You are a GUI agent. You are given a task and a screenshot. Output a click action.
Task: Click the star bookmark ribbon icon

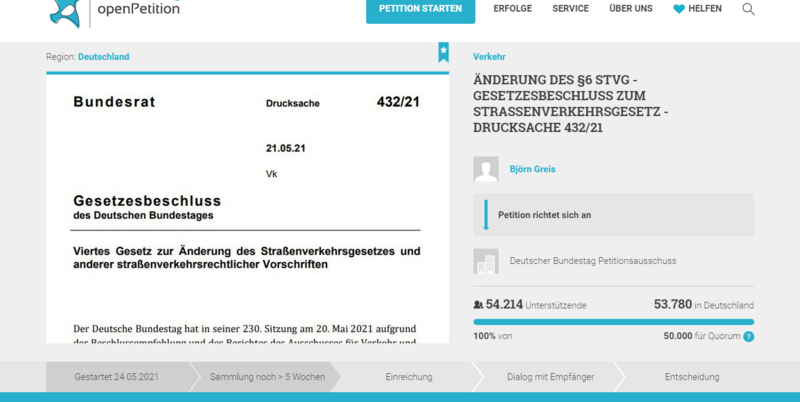pos(443,52)
